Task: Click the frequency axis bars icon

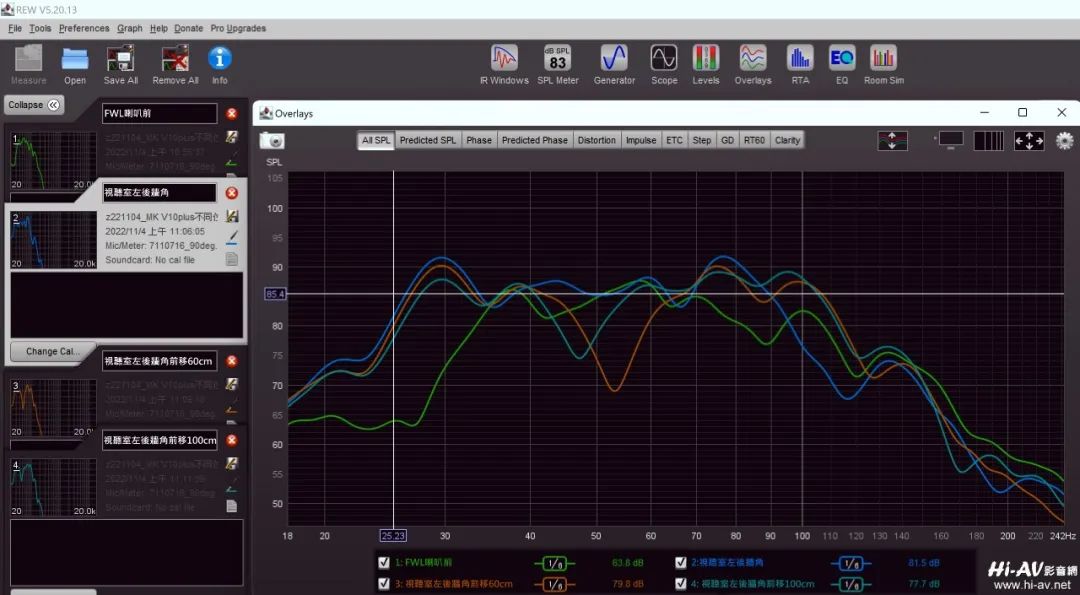Action: tap(988, 140)
